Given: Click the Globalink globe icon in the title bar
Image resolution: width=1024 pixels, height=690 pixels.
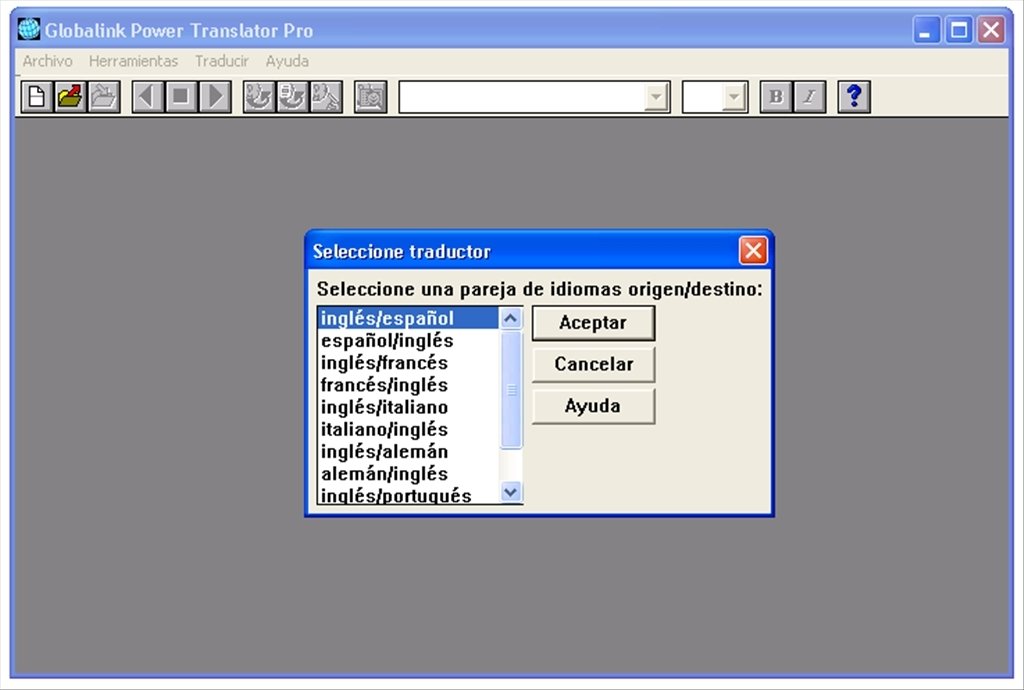Looking at the screenshot, I should click(29, 29).
